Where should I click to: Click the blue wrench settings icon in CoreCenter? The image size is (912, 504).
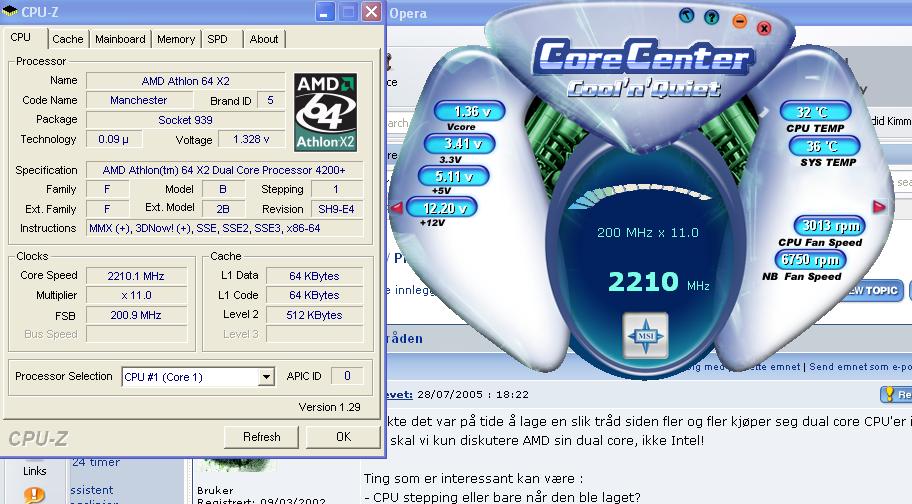[687, 15]
